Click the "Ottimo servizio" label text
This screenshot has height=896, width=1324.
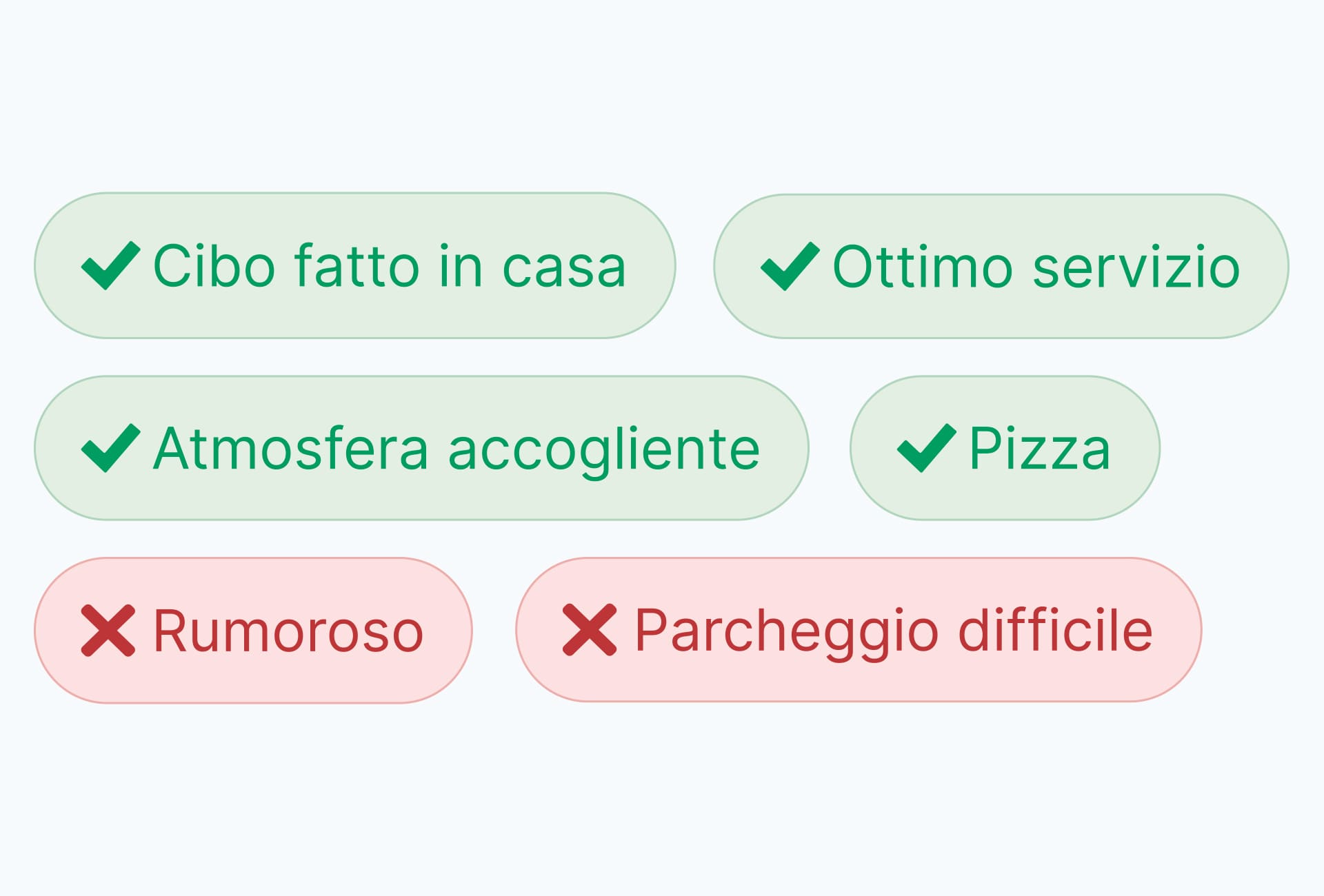pos(1036,267)
